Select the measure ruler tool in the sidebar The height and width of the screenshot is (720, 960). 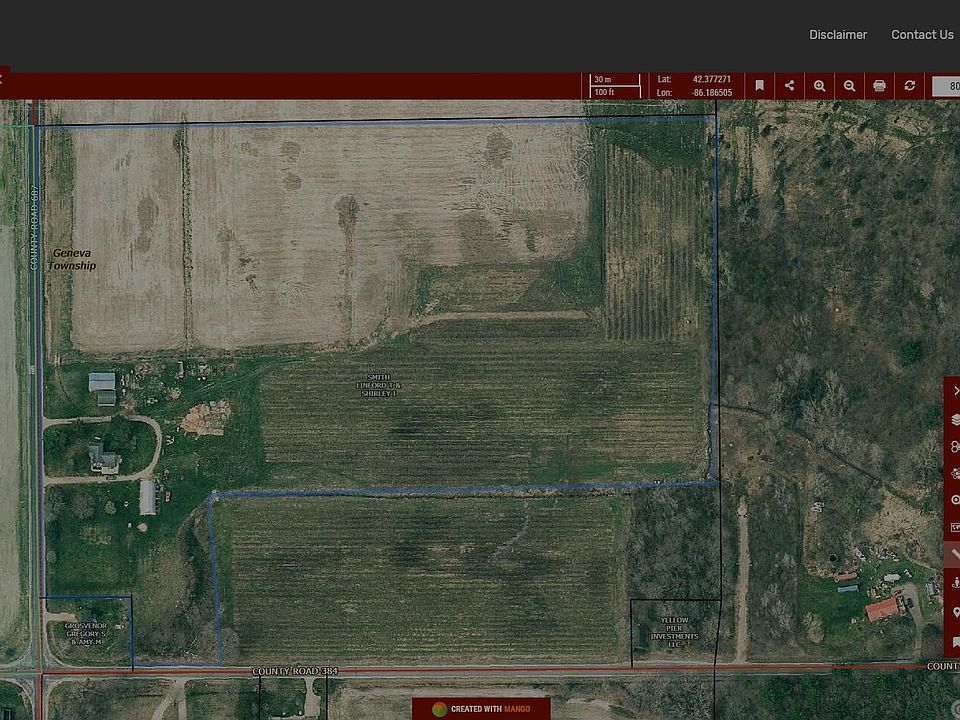[955, 554]
